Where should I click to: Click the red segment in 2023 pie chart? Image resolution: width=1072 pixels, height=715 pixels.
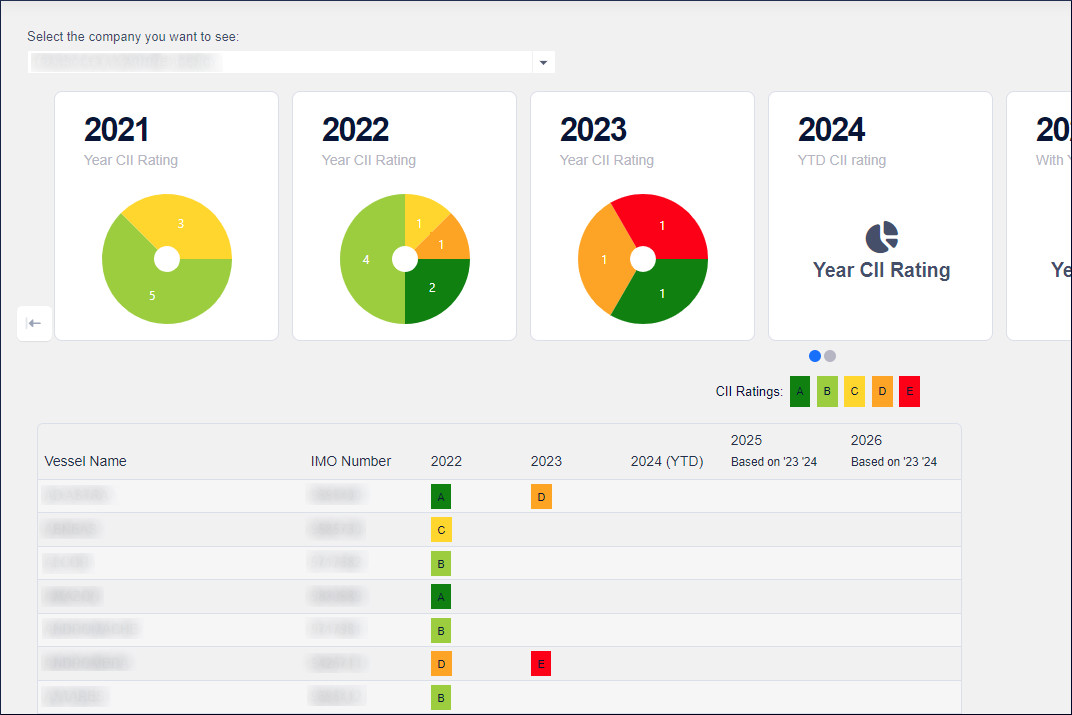(665, 225)
